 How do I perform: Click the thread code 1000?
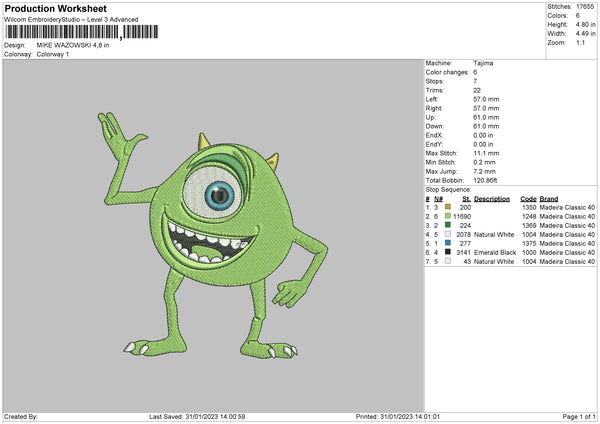tap(529, 253)
